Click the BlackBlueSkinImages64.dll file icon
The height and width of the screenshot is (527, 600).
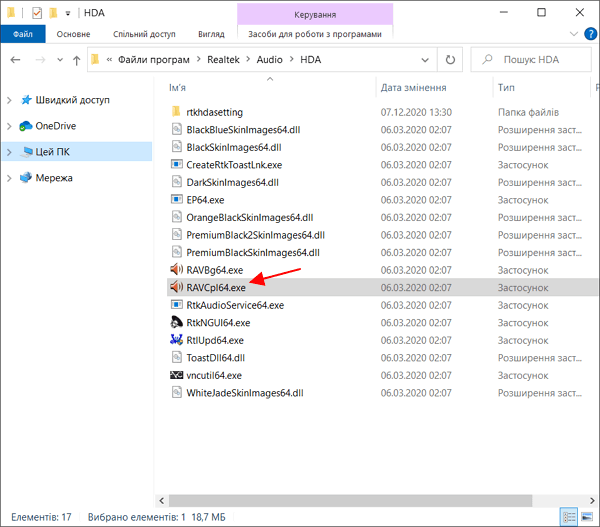coord(176,129)
